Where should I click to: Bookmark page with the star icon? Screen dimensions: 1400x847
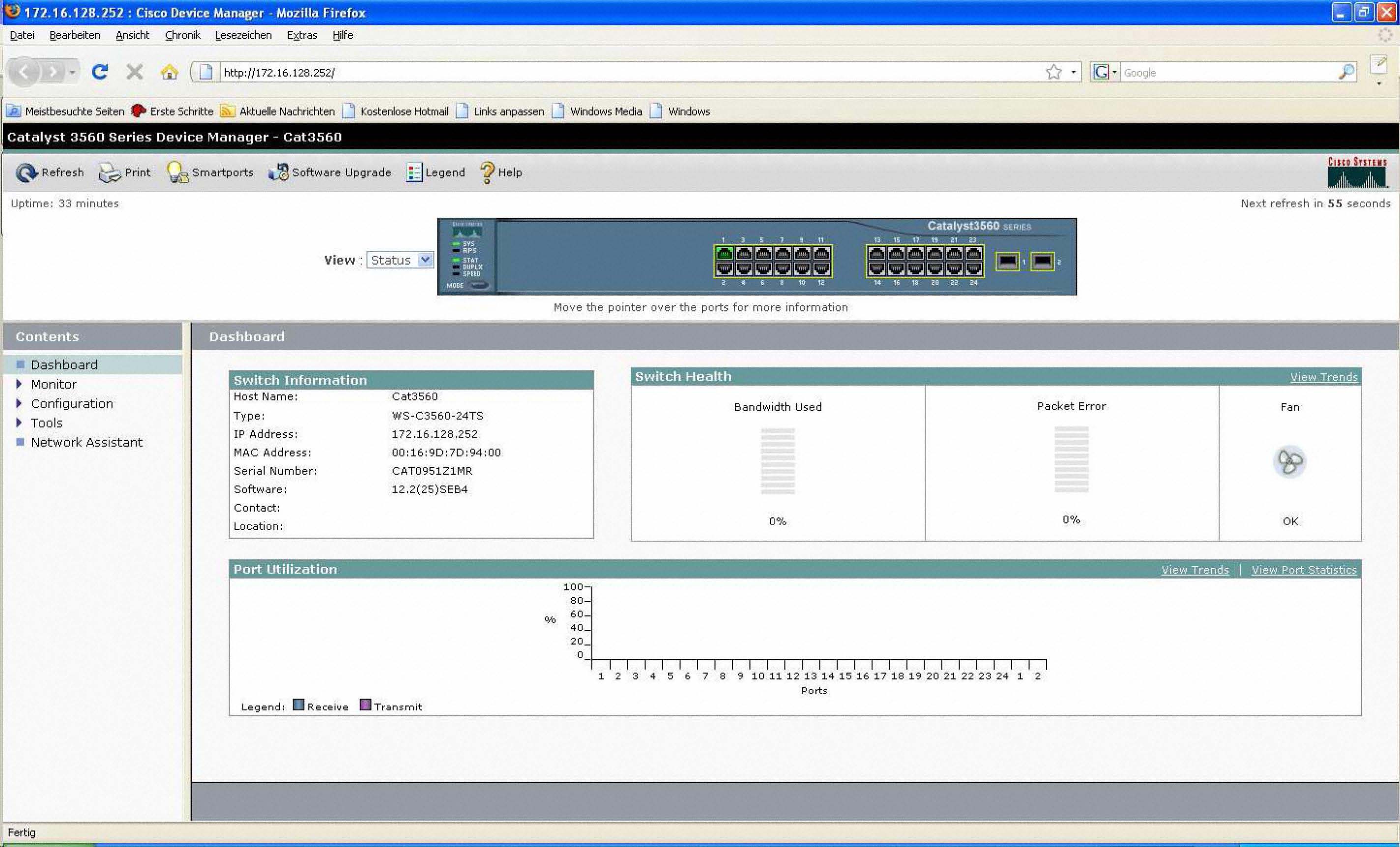pyautogui.click(x=1053, y=72)
